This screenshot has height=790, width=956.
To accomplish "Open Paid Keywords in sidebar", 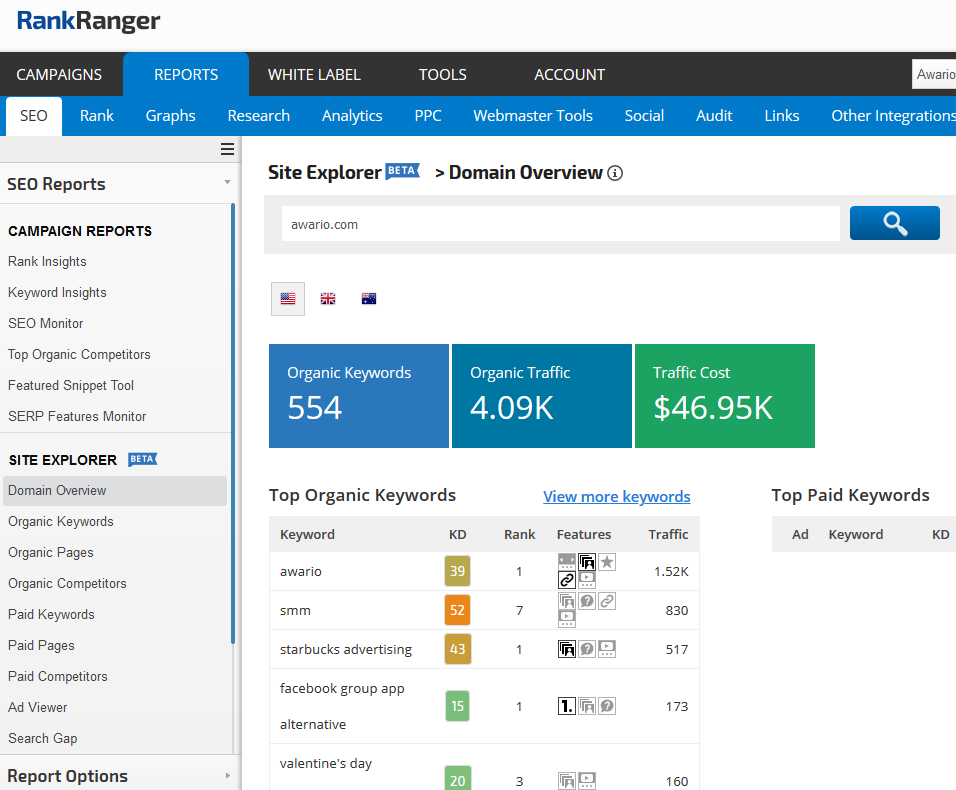I will click(51, 614).
